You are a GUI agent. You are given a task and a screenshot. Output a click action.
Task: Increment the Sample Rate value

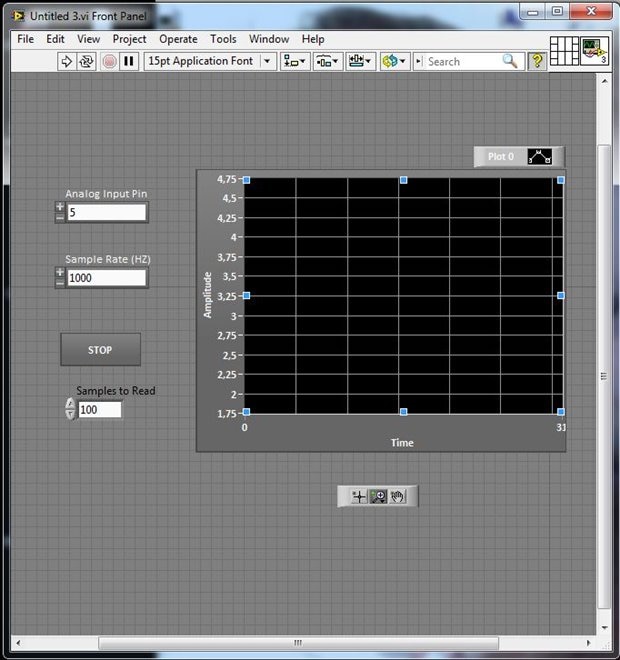click(x=60, y=272)
